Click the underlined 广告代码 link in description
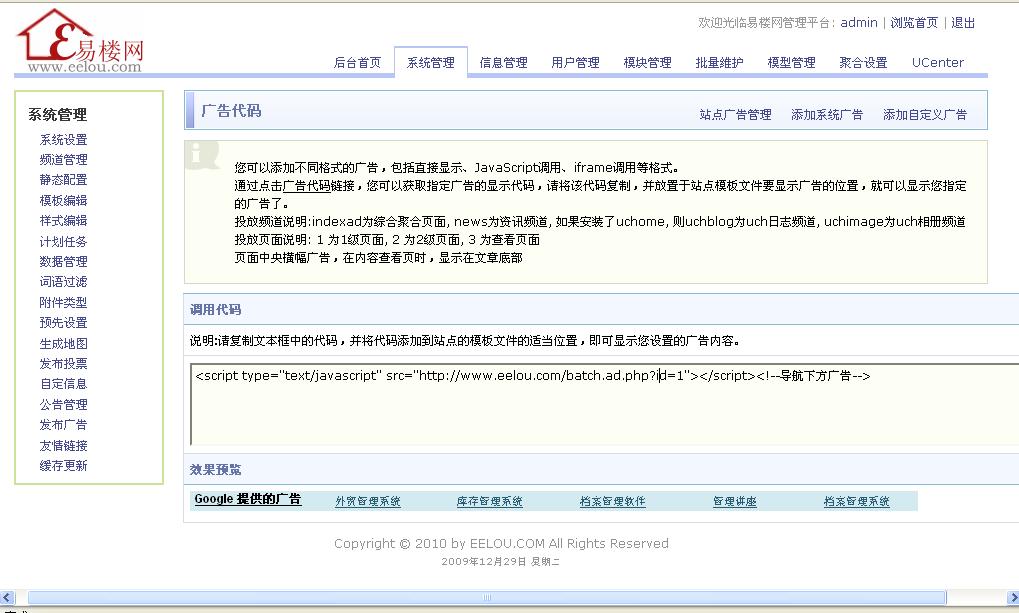 [x=307, y=186]
